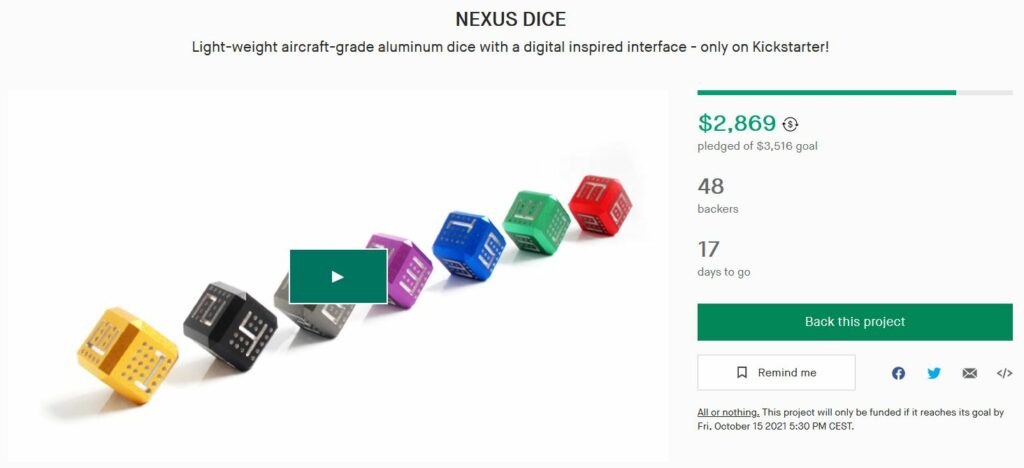Click the red die in the photo

tap(600, 204)
